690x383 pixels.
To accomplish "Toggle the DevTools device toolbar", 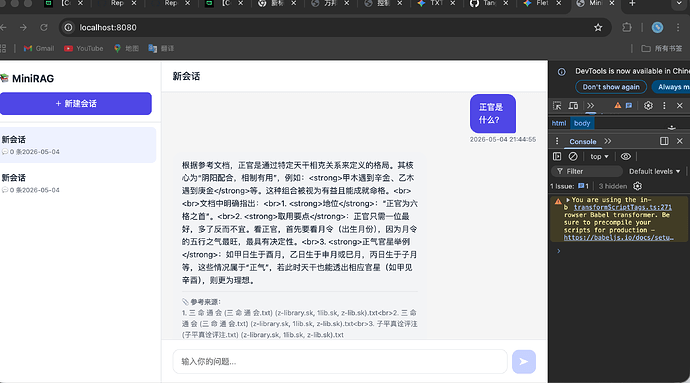I will [573, 106].
